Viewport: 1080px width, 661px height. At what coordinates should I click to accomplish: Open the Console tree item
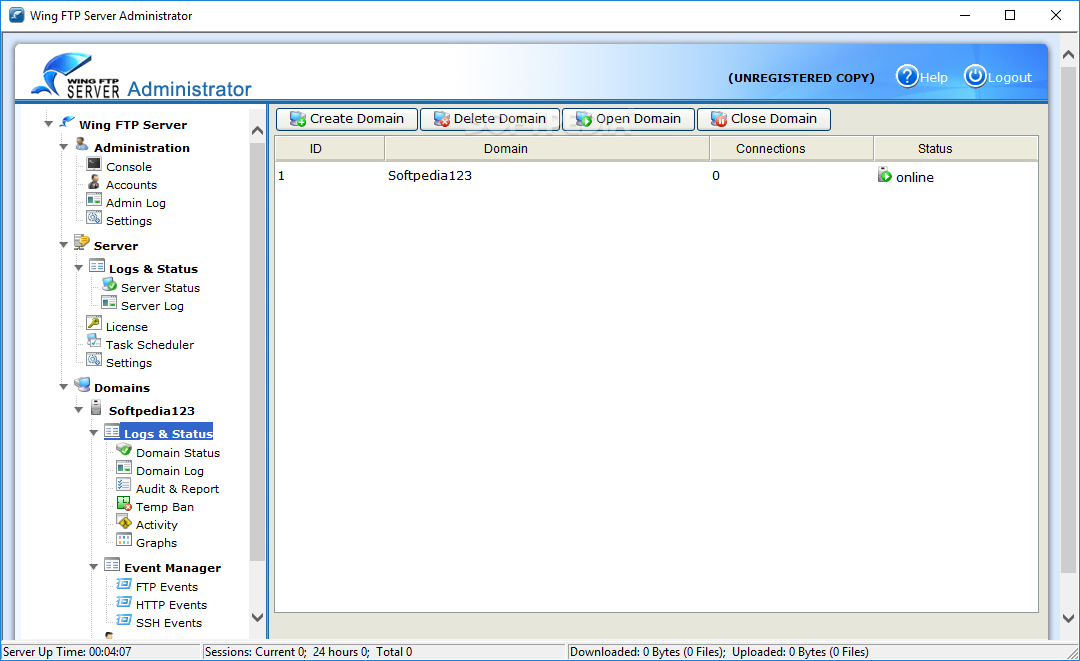coord(129,167)
